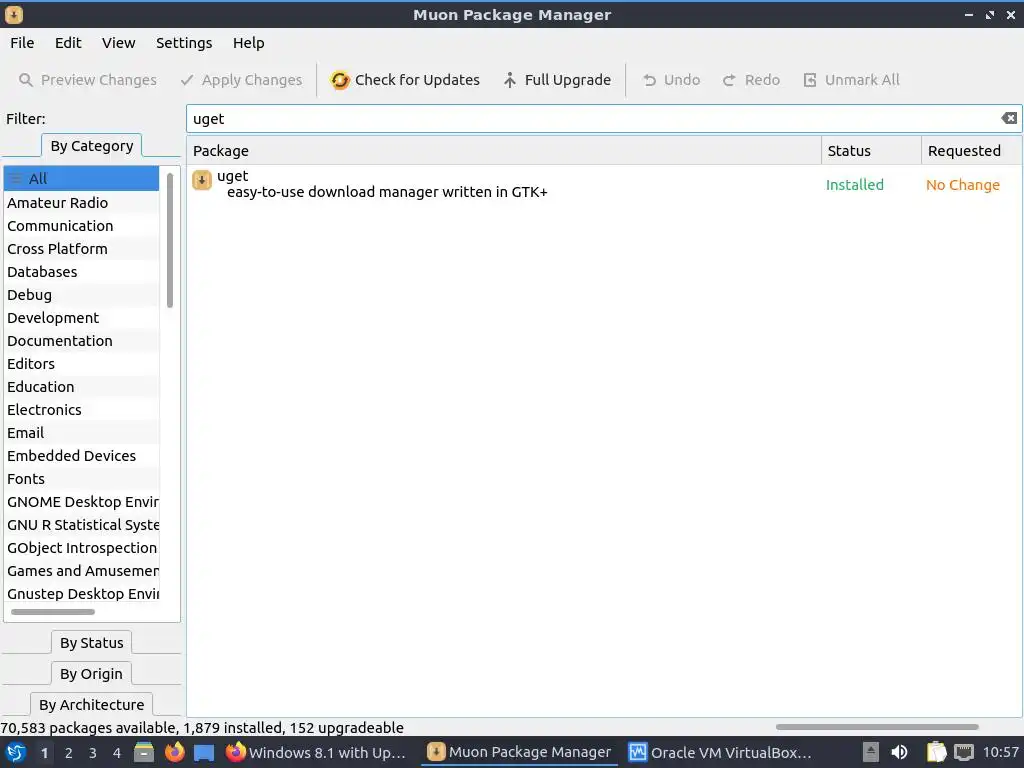Image resolution: width=1024 pixels, height=768 pixels.
Task: Select the Games and Amusement category
Action: [x=82, y=571]
